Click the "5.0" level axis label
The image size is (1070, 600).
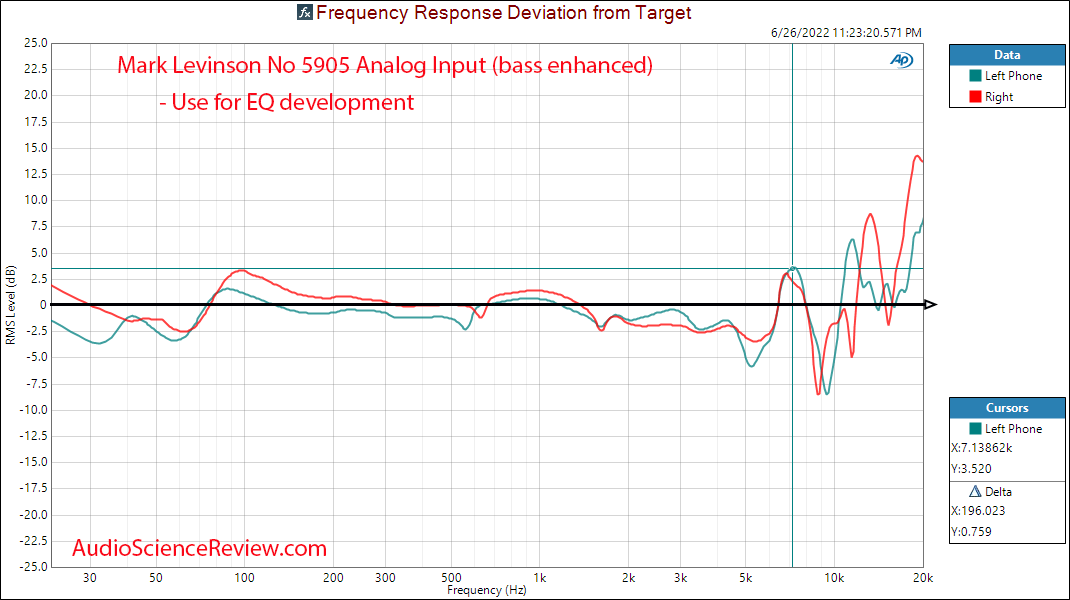(x=38, y=253)
